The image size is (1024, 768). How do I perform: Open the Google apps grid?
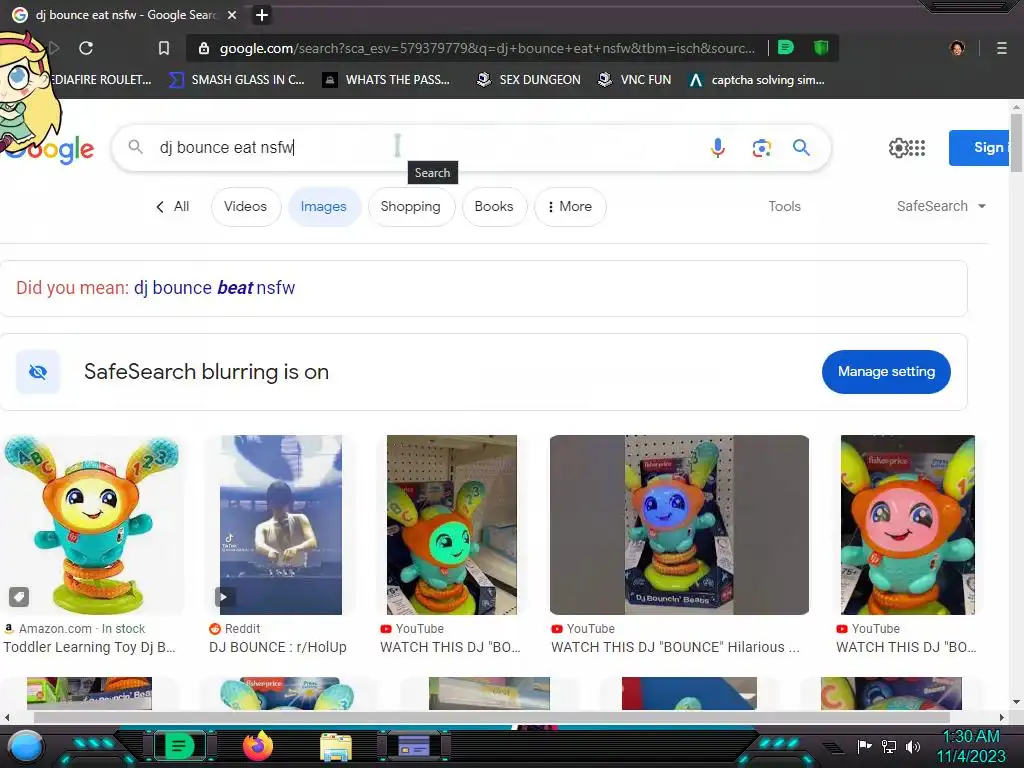point(917,148)
